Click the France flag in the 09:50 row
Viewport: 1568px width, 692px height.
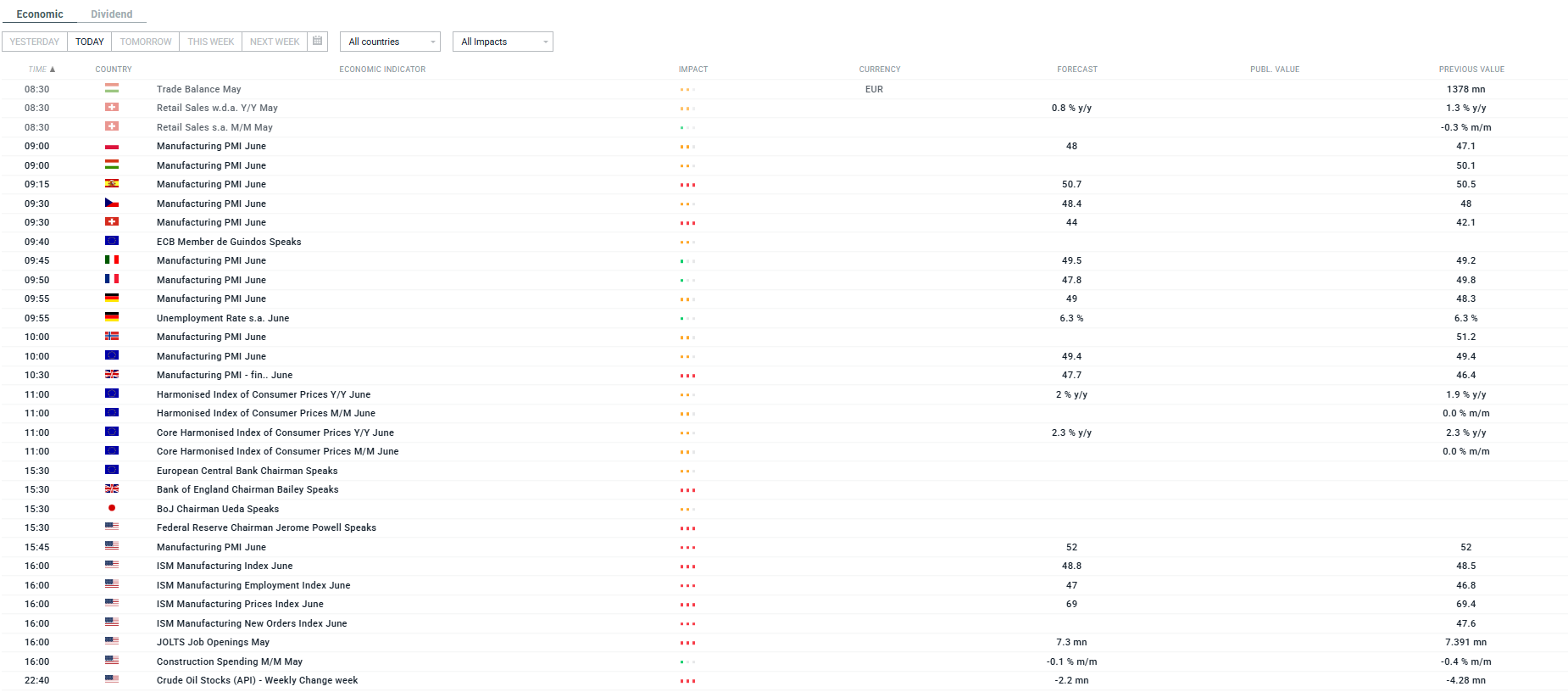(x=112, y=279)
